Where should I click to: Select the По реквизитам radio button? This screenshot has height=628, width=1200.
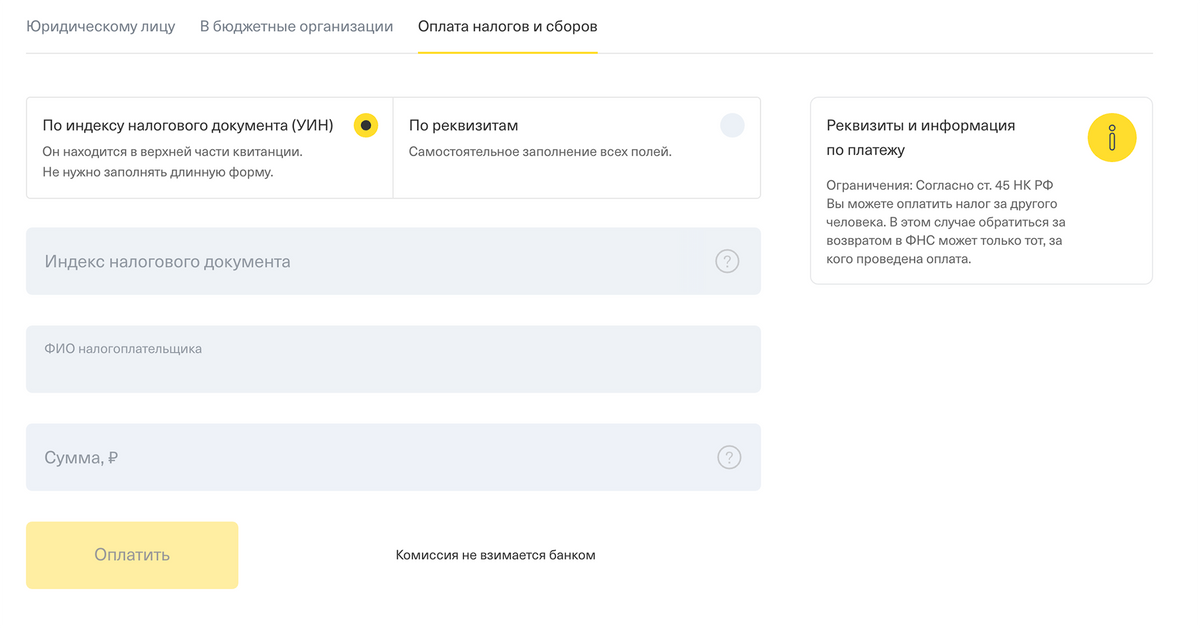coord(732,126)
